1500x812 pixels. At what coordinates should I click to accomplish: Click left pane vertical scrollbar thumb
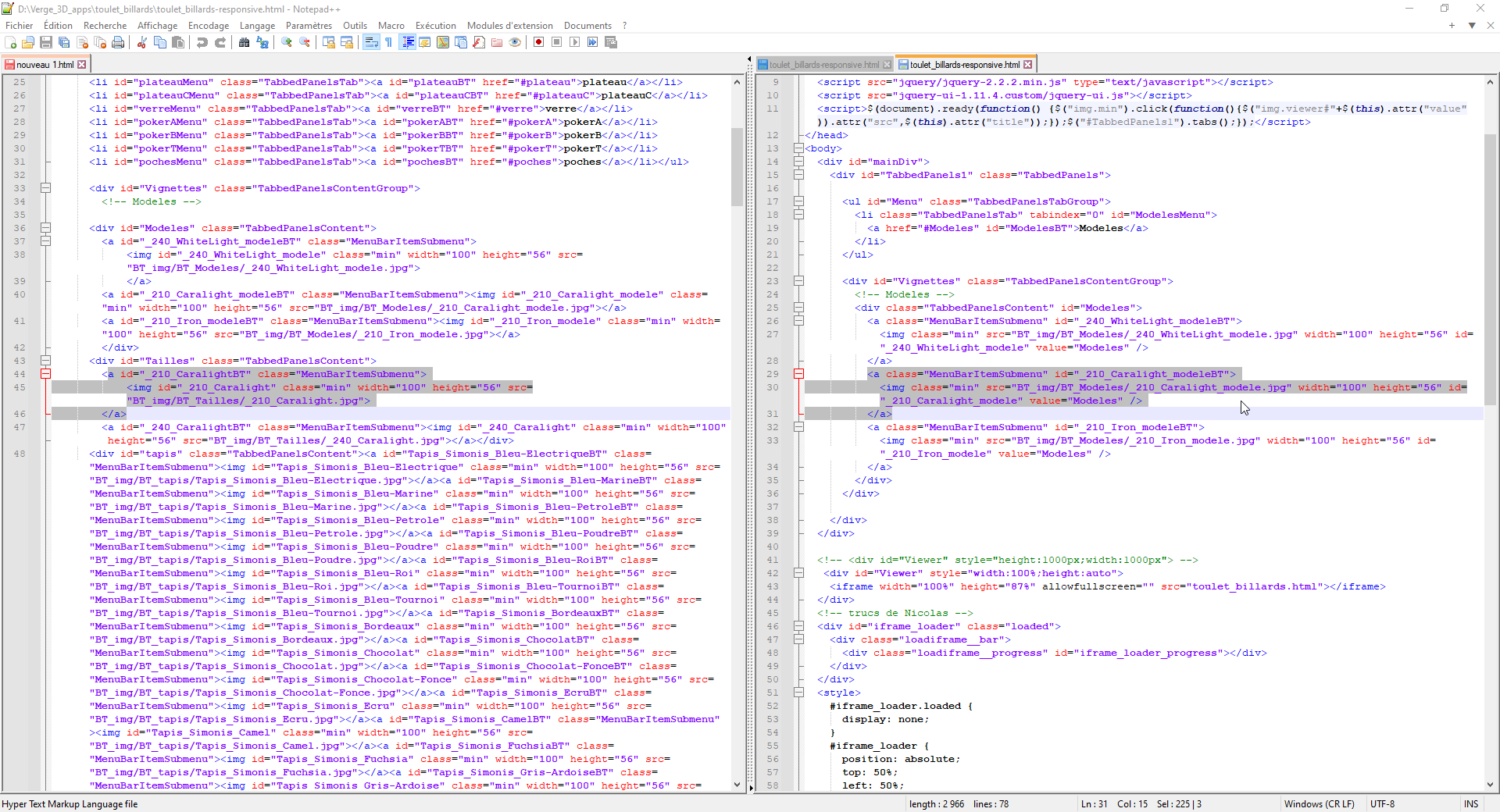click(737, 167)
